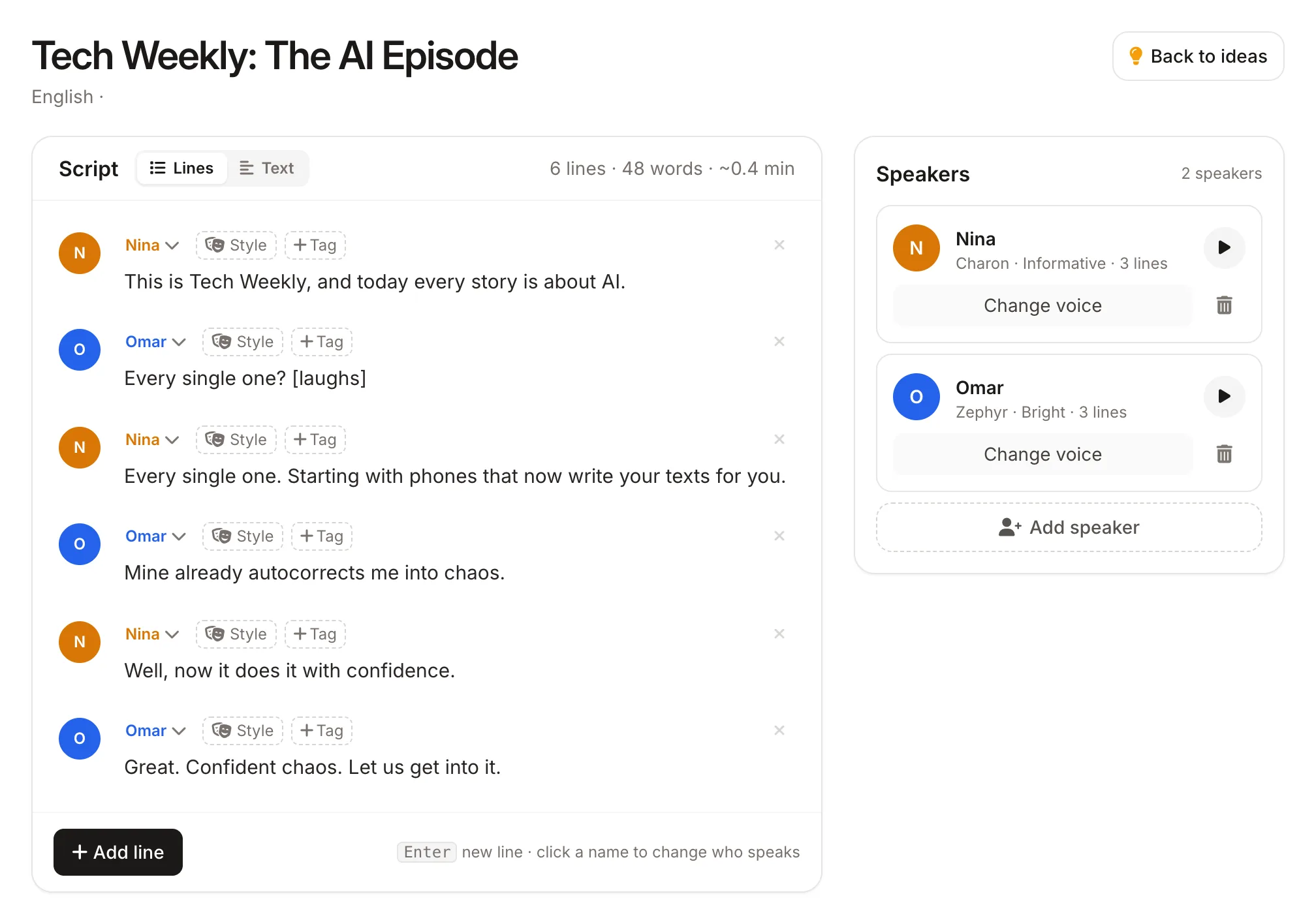Change voice for Omar

click(1042, 454)
